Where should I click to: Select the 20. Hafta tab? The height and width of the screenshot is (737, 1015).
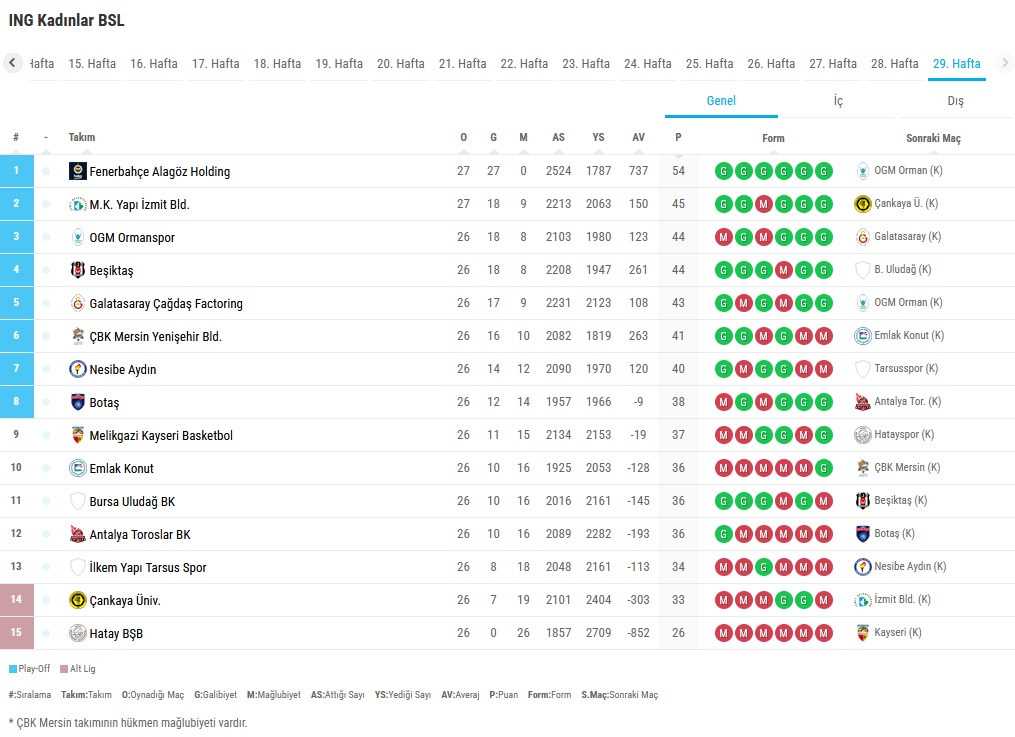point(401,64)
